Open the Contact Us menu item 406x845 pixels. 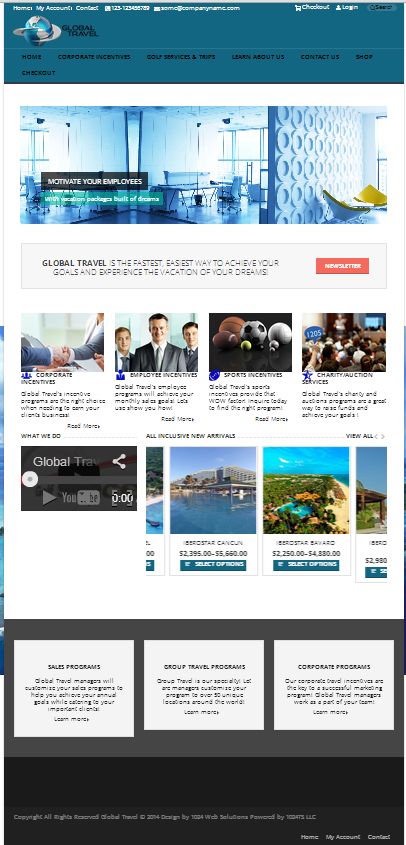pos(320,57)
